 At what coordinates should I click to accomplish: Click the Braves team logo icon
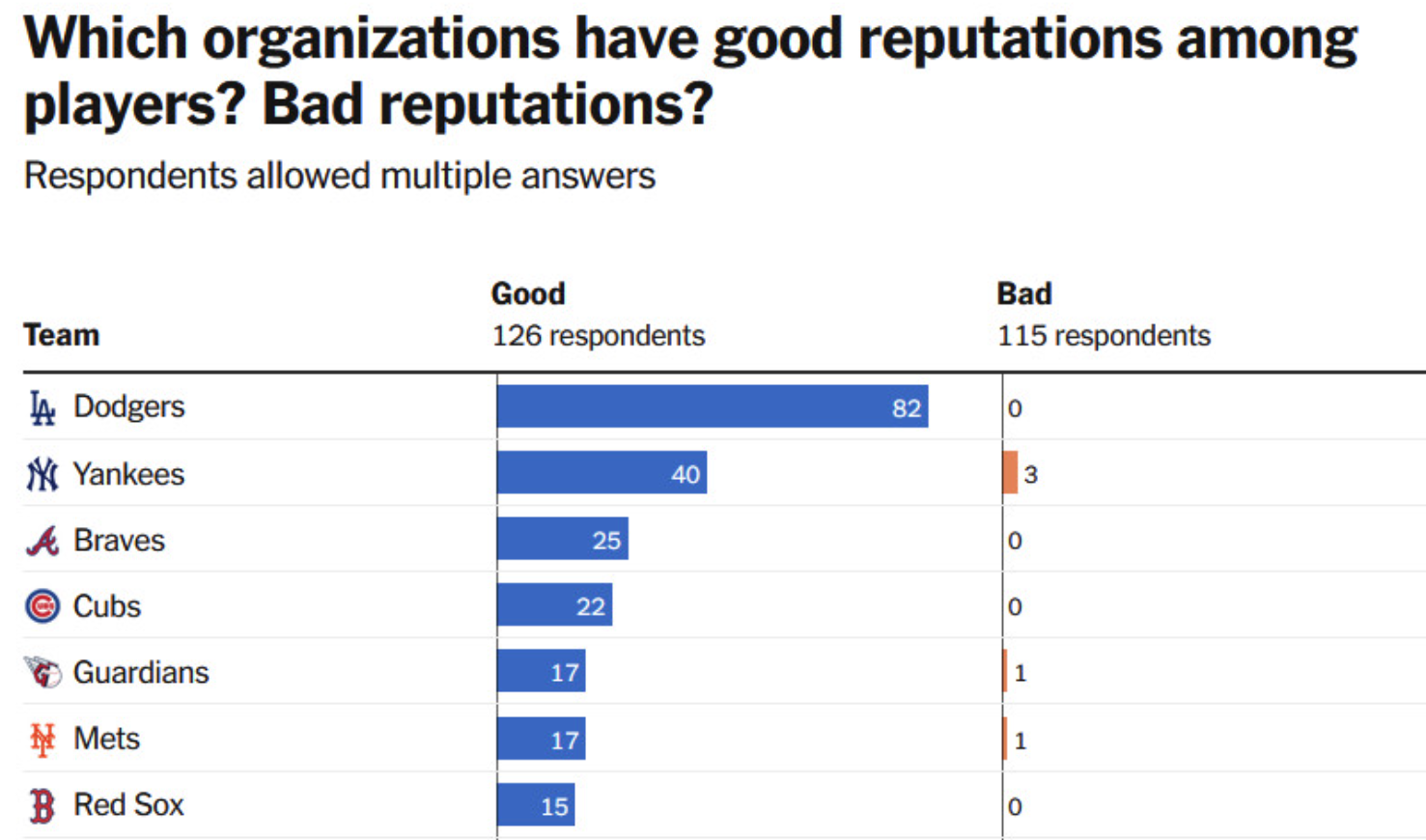click(x=42, y=541)
